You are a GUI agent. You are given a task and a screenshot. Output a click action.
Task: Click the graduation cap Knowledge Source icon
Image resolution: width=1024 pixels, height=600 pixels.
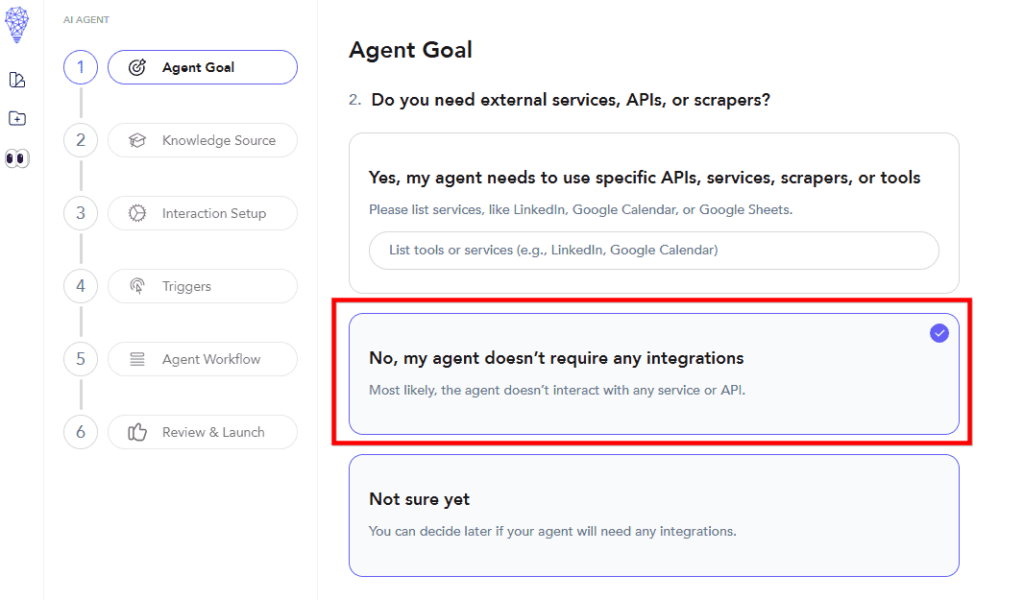[138, 141]
